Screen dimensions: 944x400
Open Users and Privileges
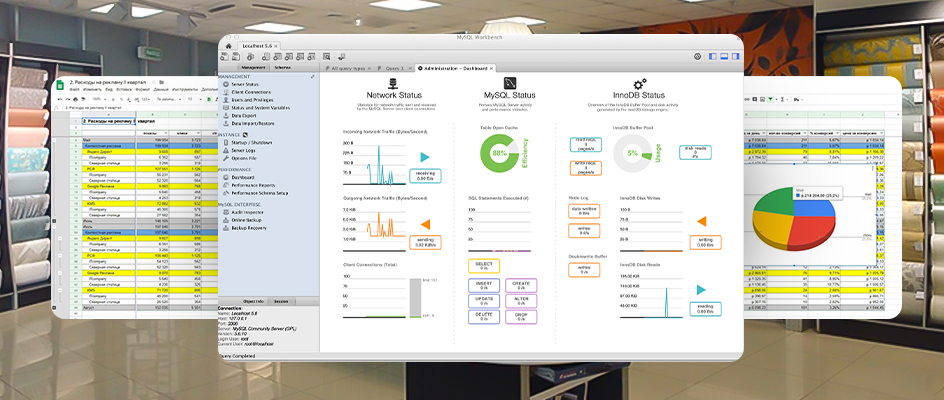(247, 99)
